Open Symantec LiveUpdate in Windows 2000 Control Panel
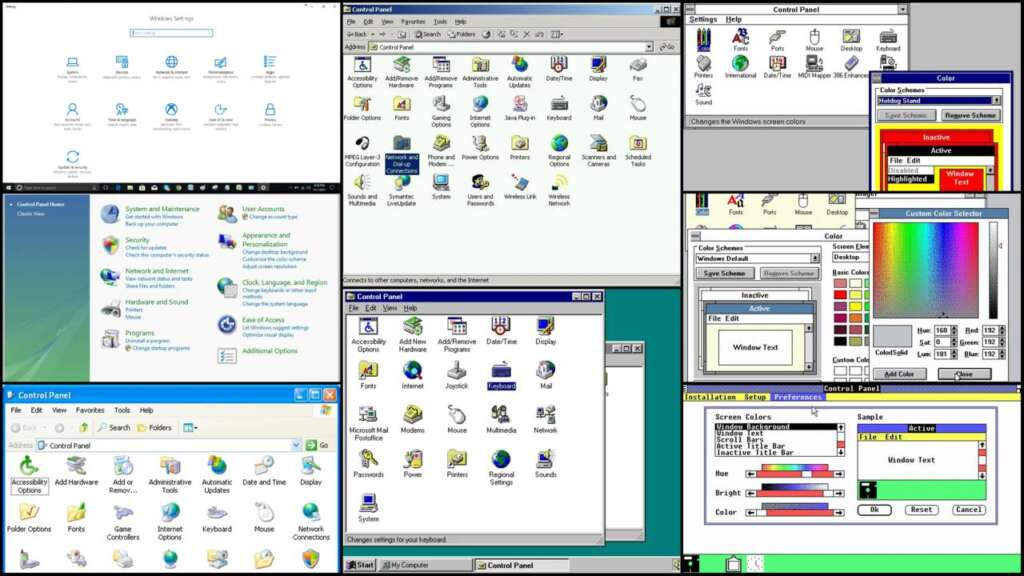1024x576 pixels. pyautogui.click(x=402, y=190)
